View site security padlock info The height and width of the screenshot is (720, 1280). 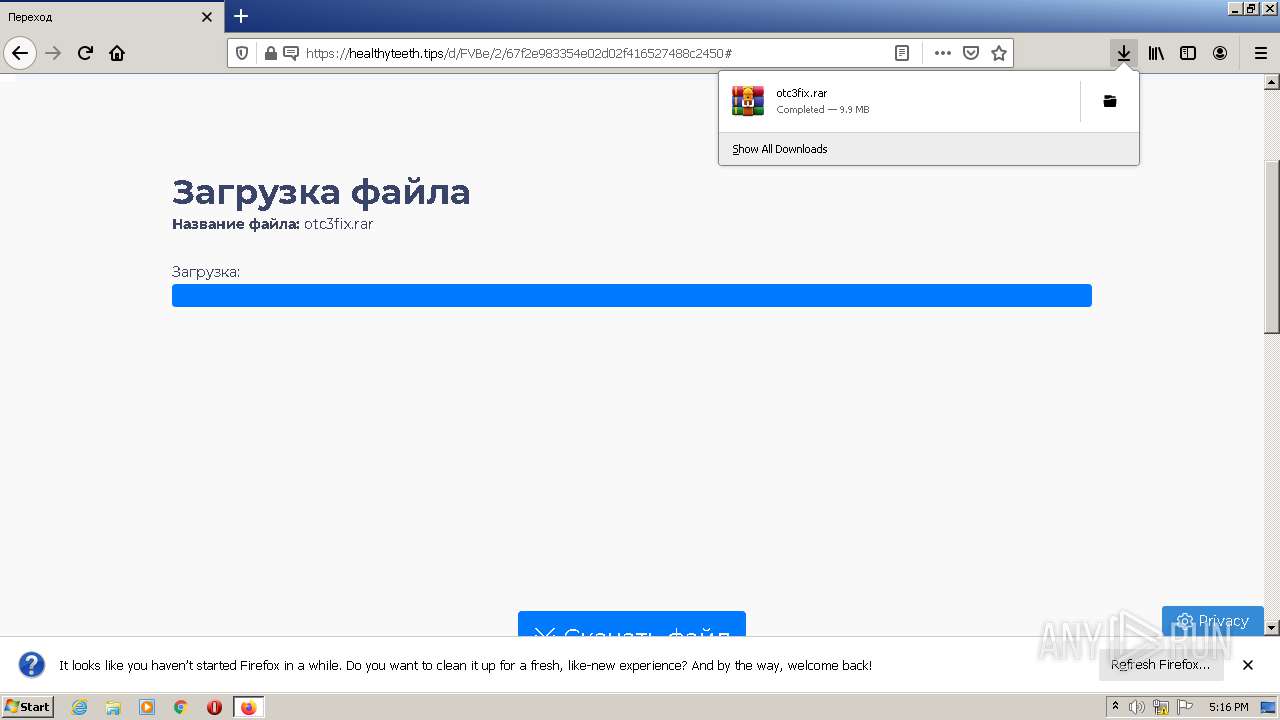pyautogui.click(x=270, y=53)
